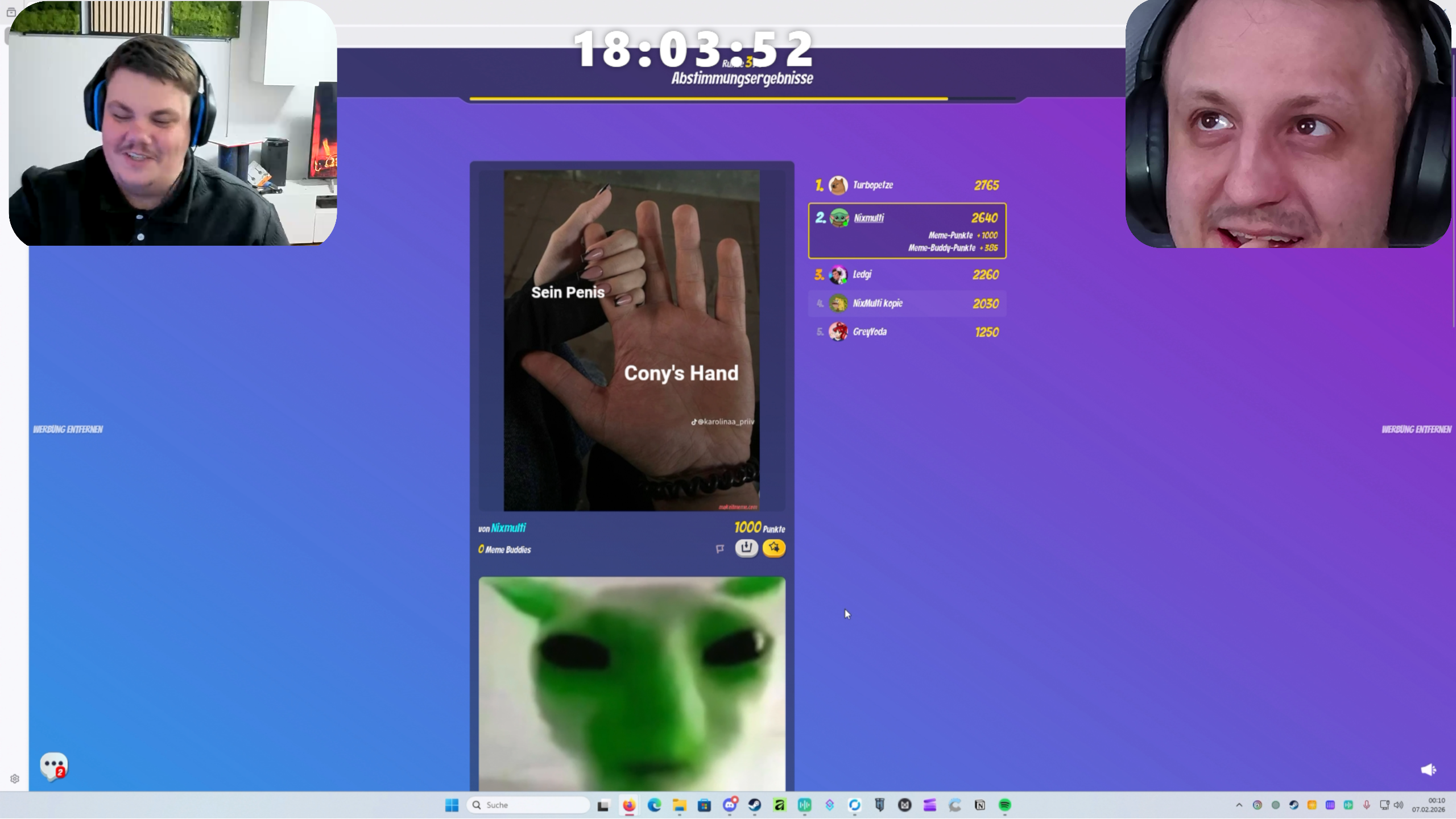The height and width of the screenshot is (819, 1456).
Task: Open the purple stacked-bars app in taskbar
Action: (930, 805)
